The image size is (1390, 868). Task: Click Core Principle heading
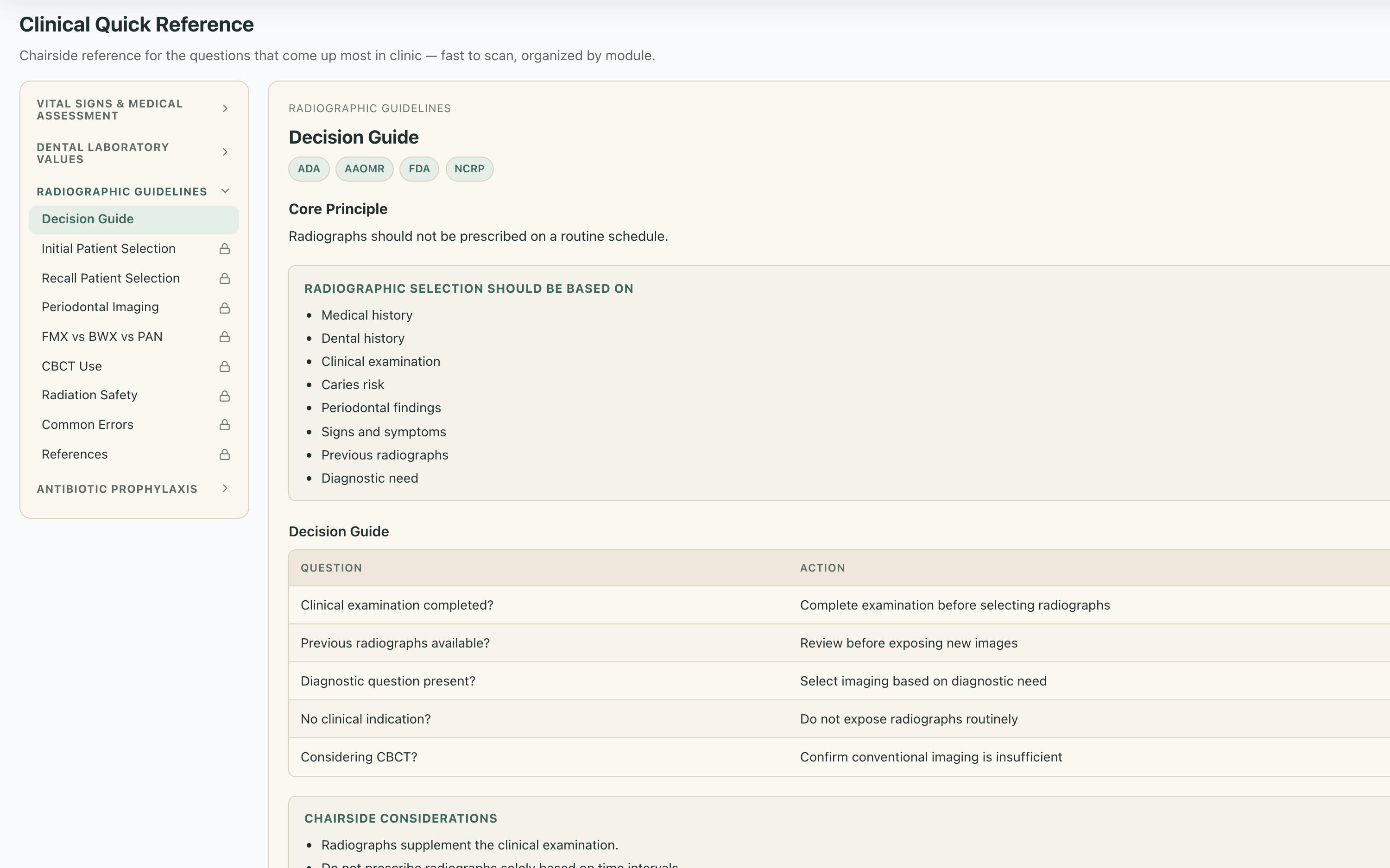pyautogui.click(x=338, y=209)
